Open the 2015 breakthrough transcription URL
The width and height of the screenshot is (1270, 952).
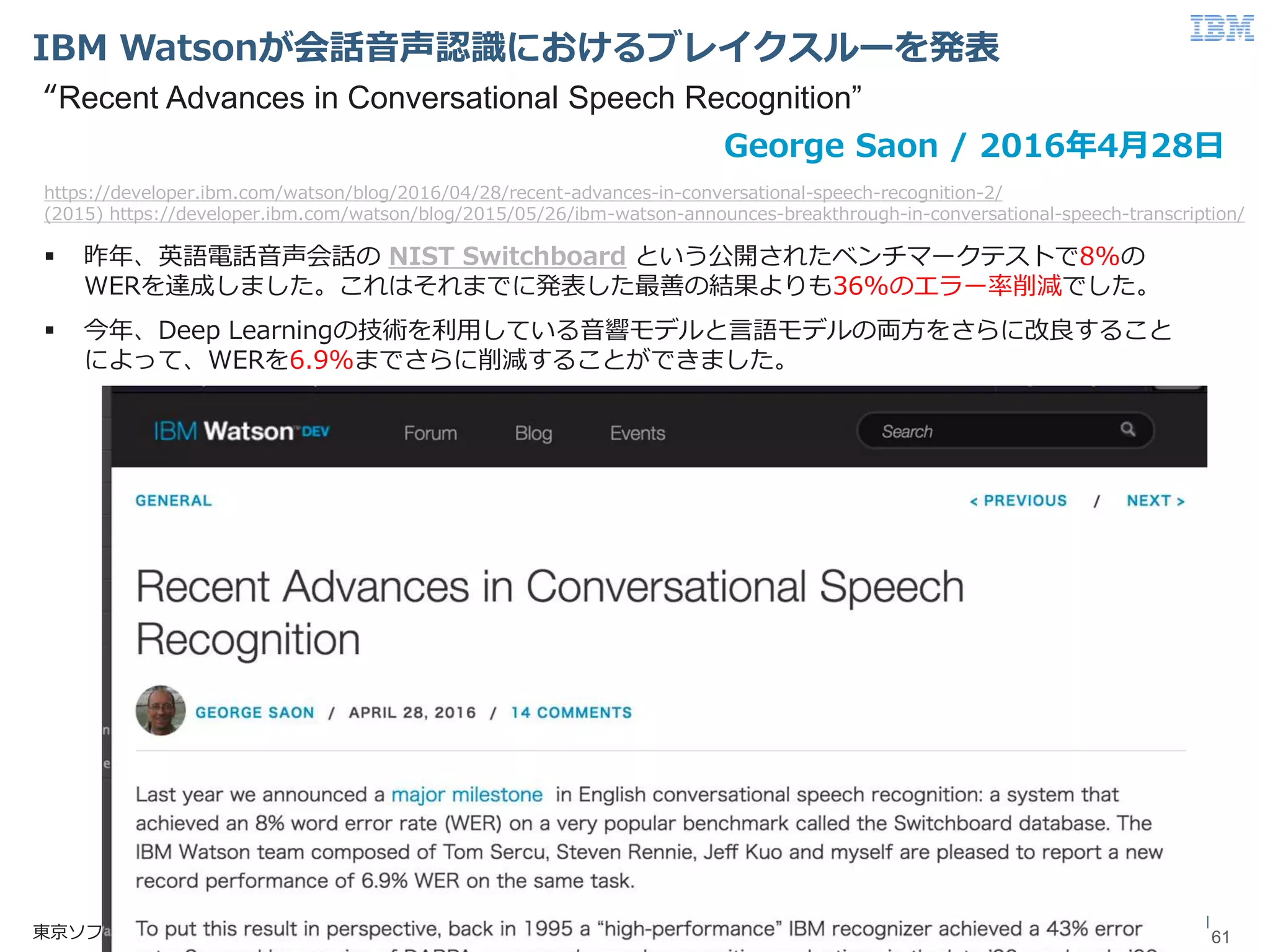click(x=644, y=214)
